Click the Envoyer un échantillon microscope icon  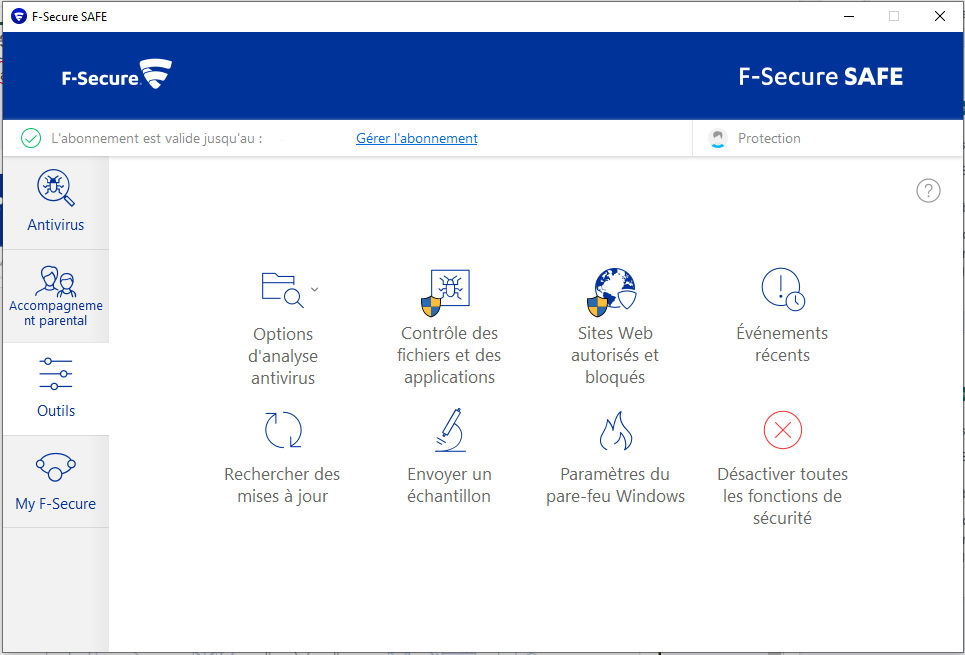click(x=450, y=430)
